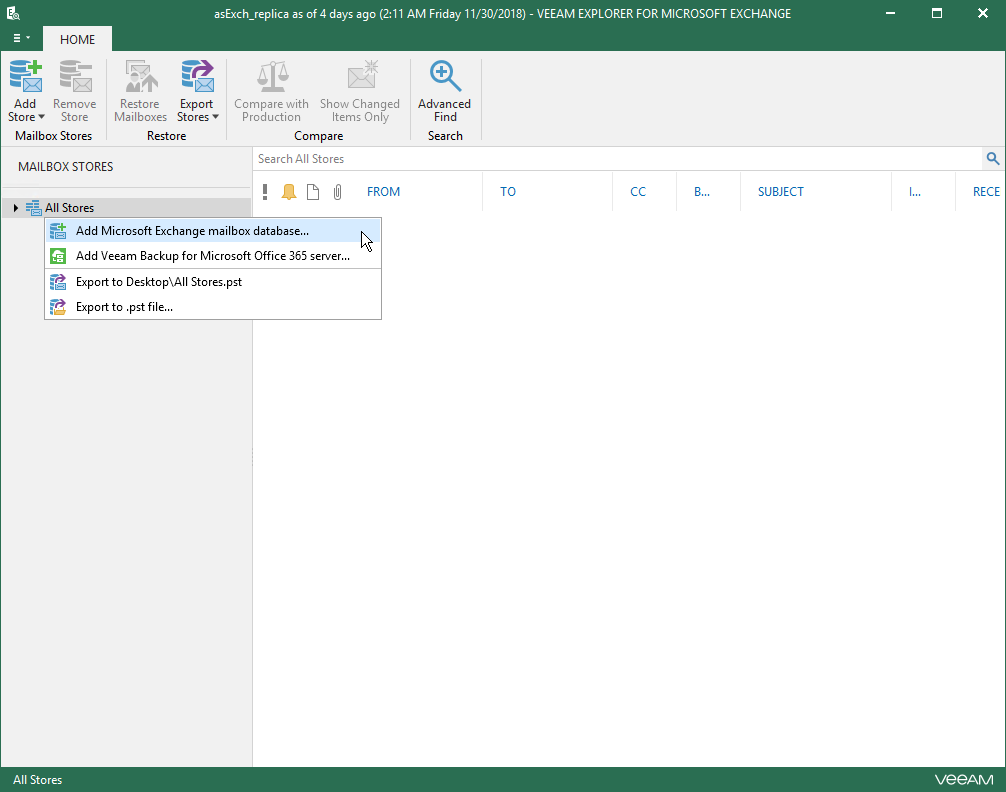1006x792 pixels.
Task: Click the All Stores tree node icon
Action: click(33, 207)
